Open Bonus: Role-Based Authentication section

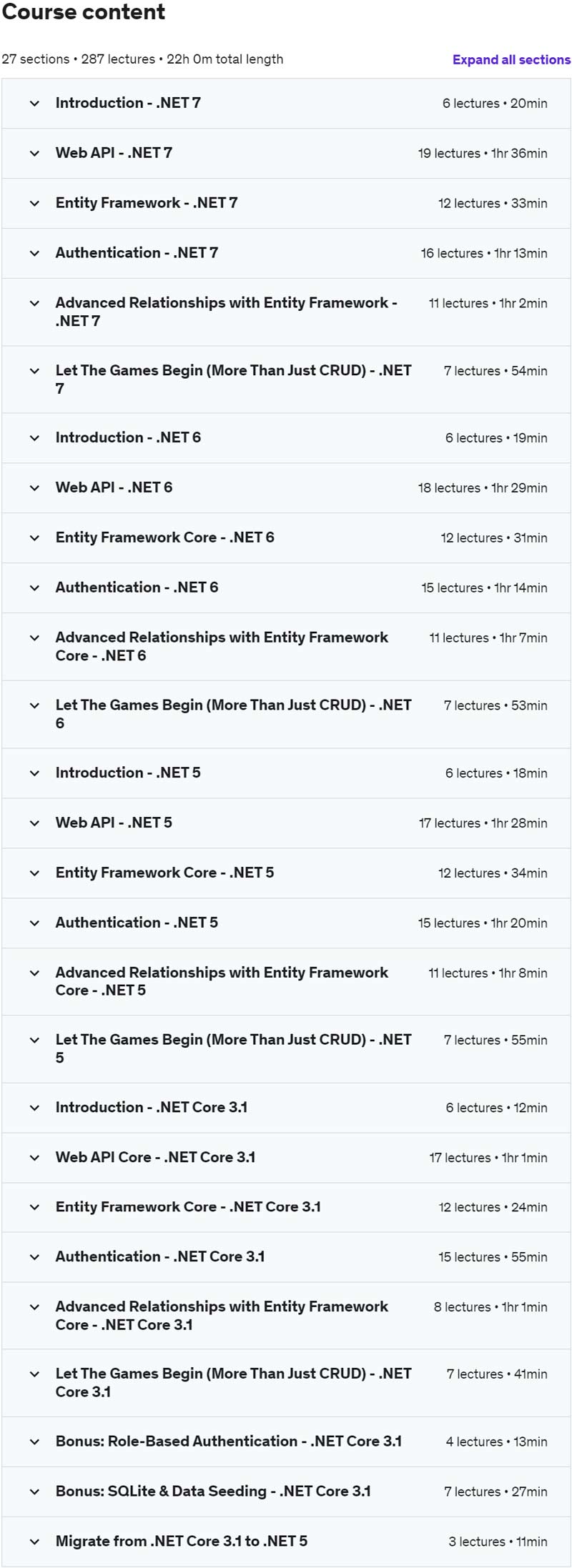(286, 1442)
